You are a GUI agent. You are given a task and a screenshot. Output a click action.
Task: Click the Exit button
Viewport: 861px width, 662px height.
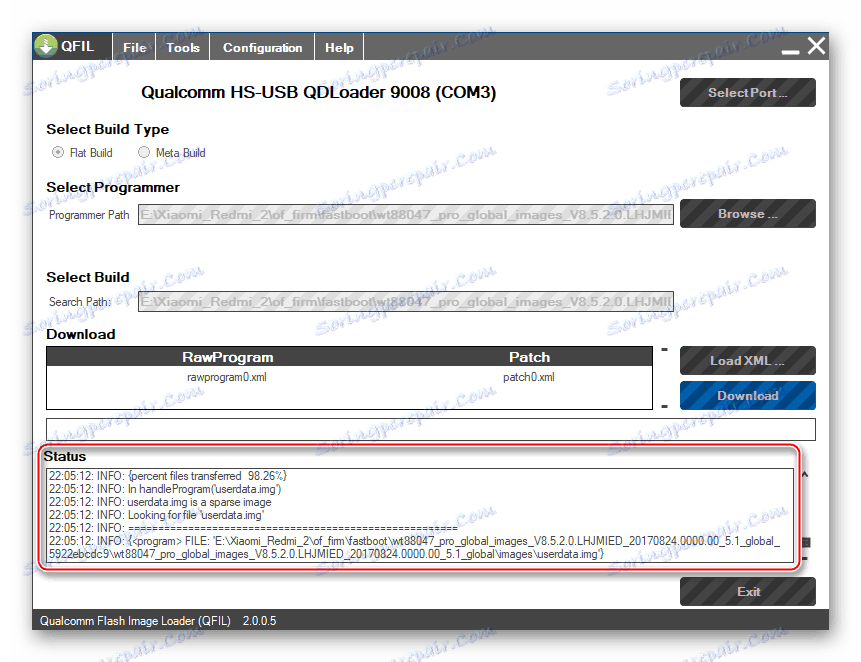pos(747,592)
